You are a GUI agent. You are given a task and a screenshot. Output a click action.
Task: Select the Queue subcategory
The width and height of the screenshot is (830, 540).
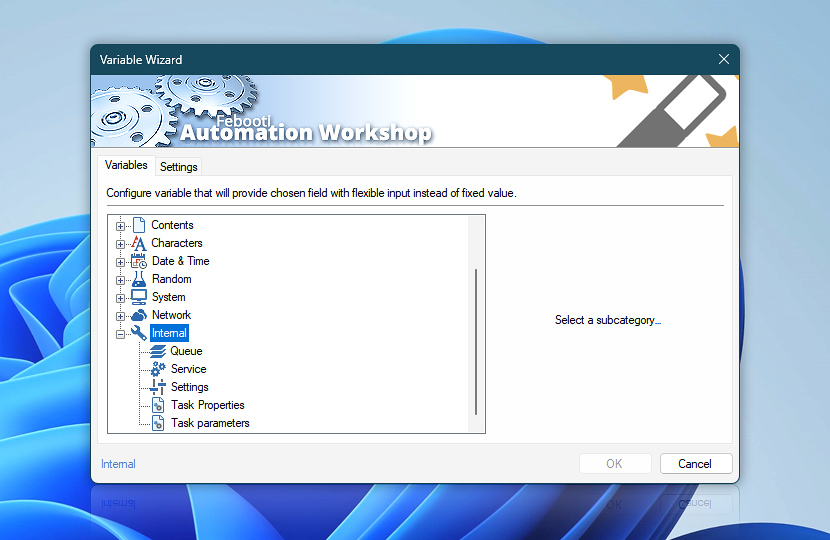186,351
